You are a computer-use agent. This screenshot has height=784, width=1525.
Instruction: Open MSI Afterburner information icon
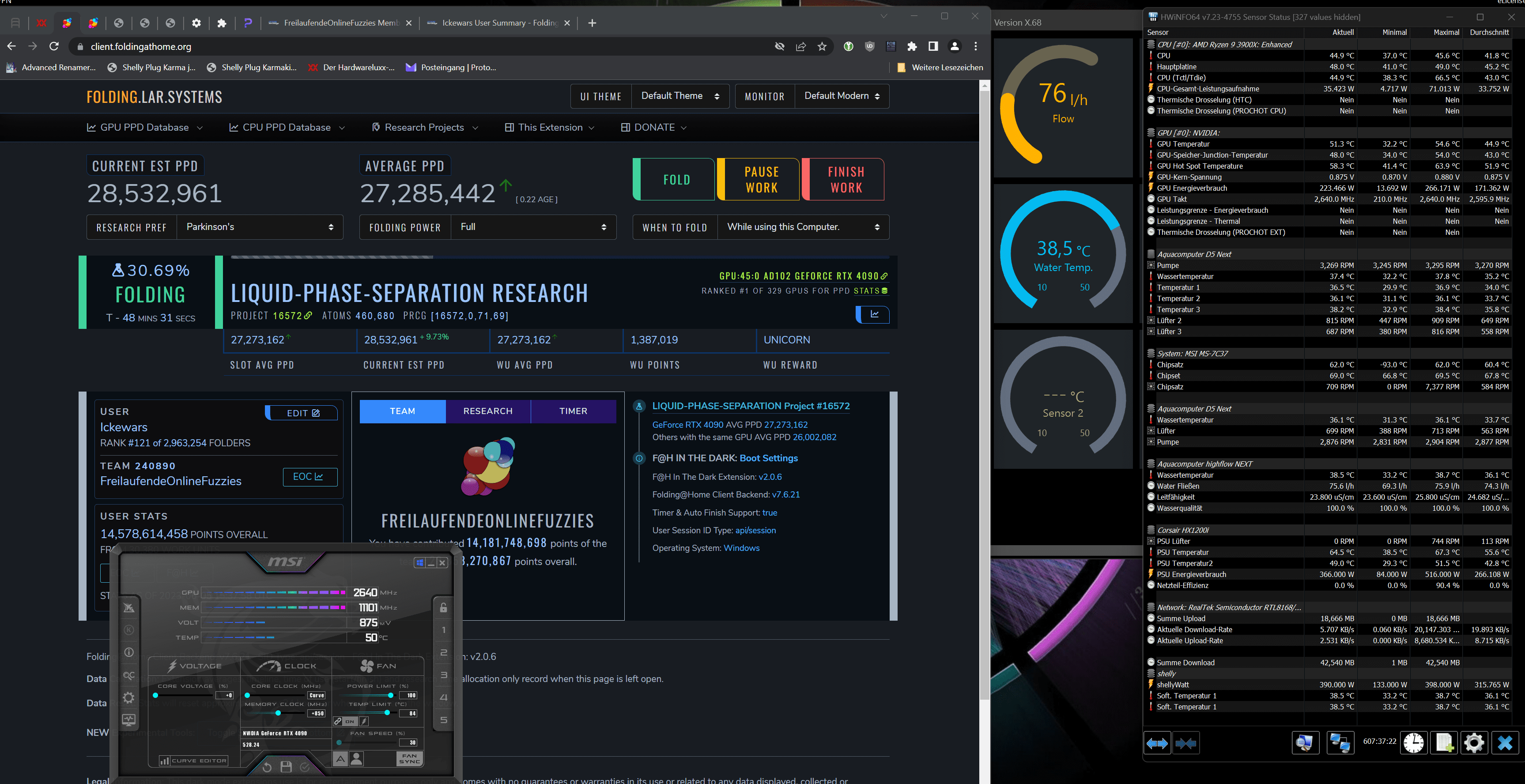coord(129,652)
